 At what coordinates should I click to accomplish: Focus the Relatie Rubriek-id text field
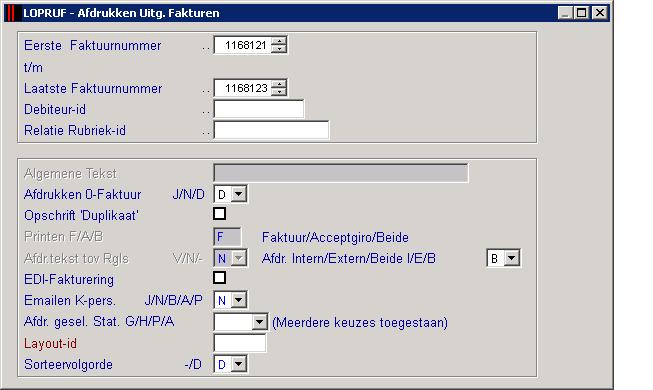tap(271, 130)
